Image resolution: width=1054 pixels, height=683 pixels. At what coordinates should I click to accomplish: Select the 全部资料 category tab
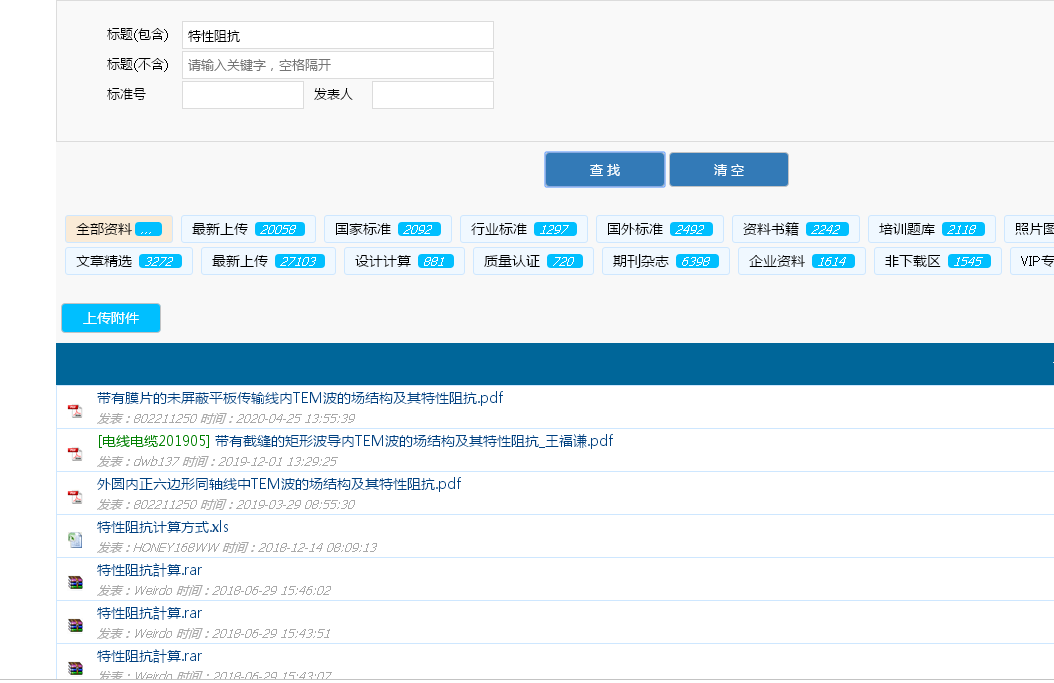point(118,229)
